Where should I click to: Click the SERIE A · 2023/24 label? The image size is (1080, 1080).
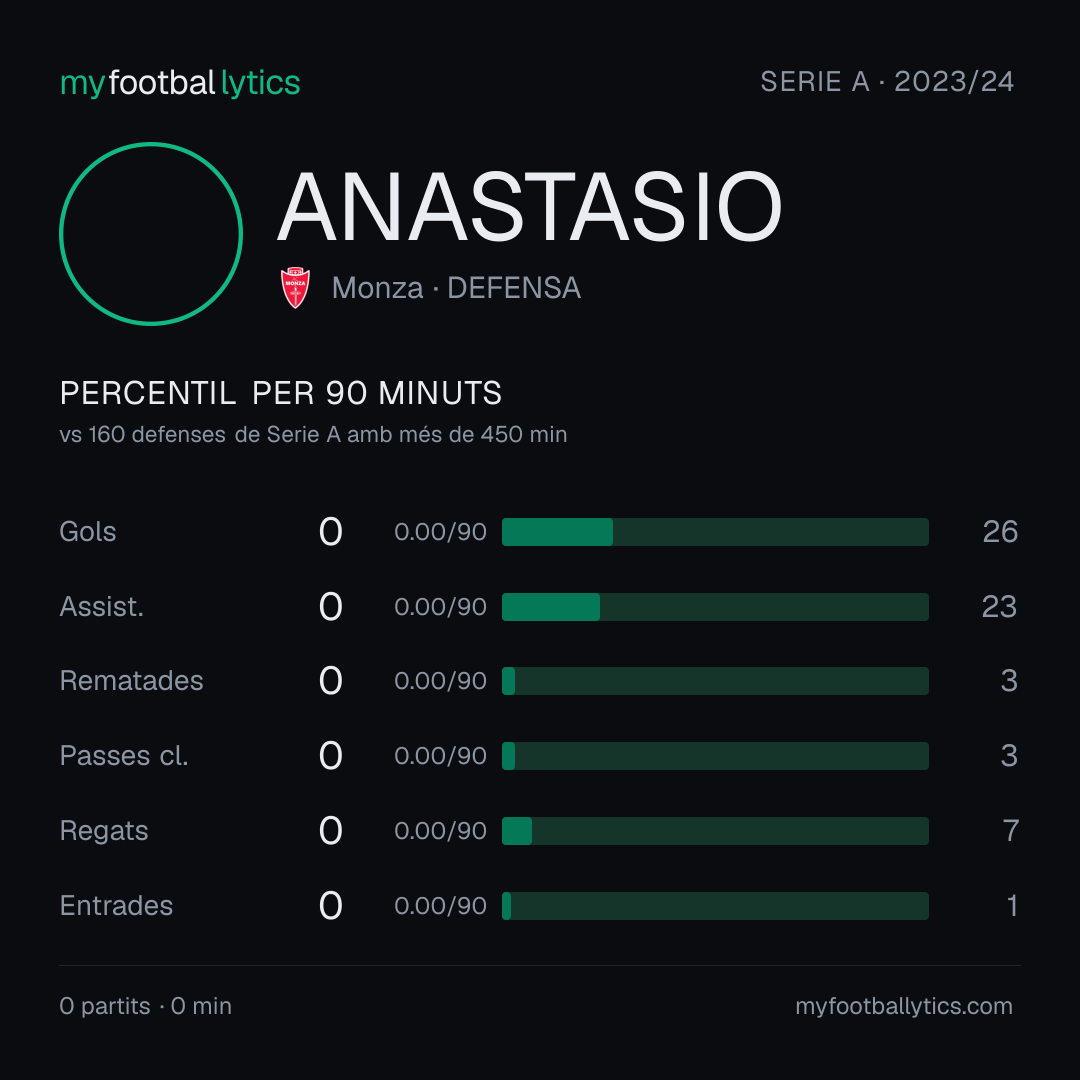pyautogui.click(x=887, y=82)
